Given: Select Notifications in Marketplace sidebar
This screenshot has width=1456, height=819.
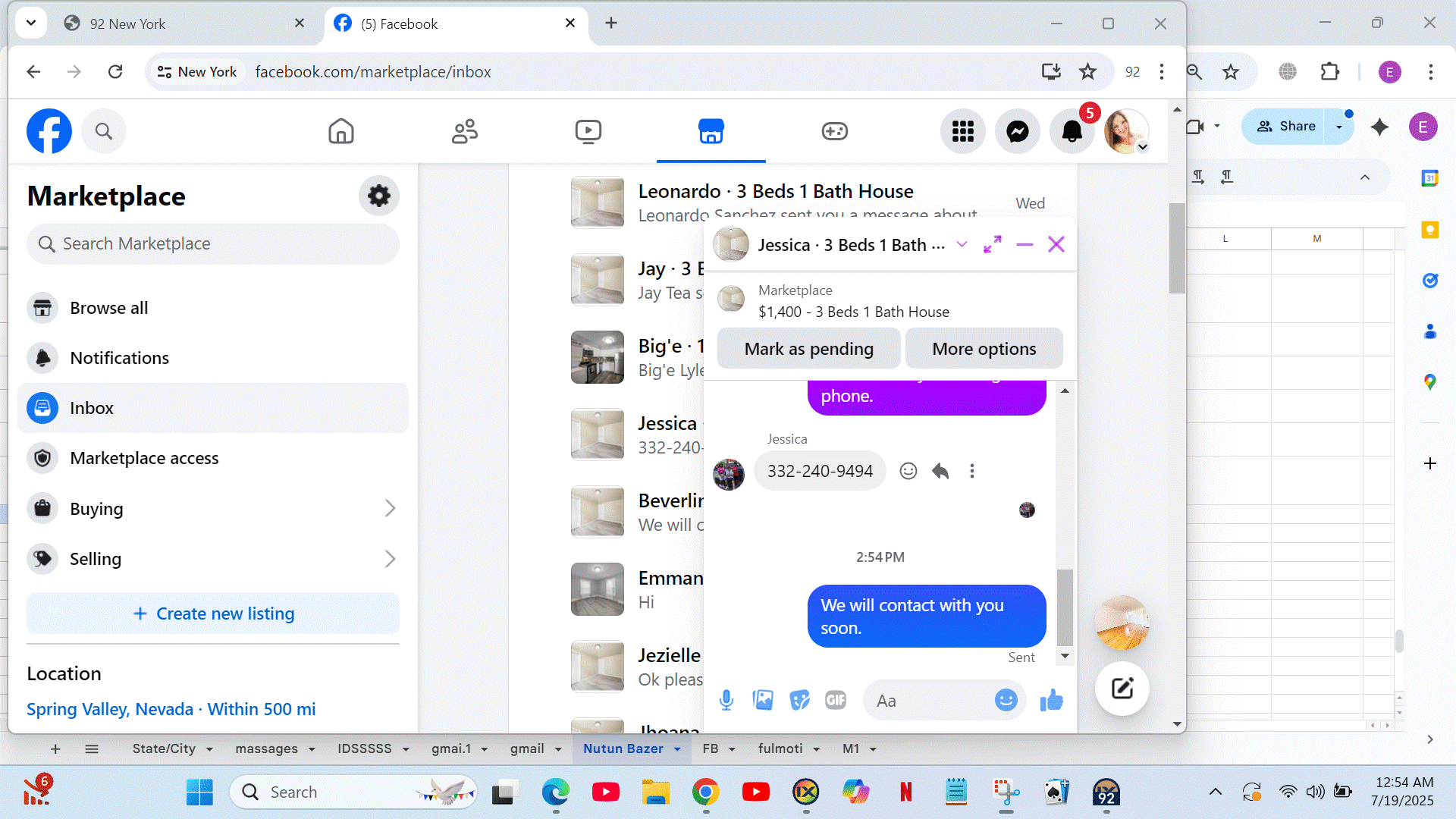Looking at the screenshot, I should point(119,358).
